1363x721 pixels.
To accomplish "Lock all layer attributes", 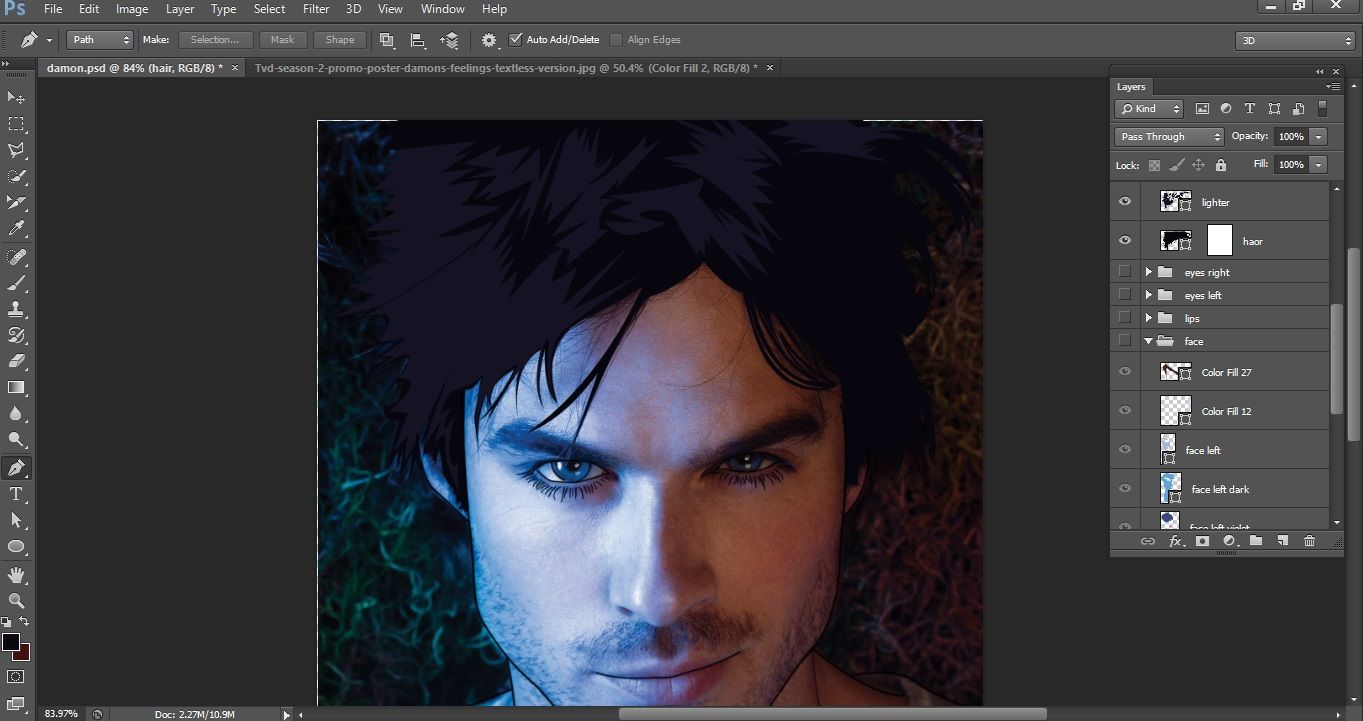I will tap(1220, 165).
